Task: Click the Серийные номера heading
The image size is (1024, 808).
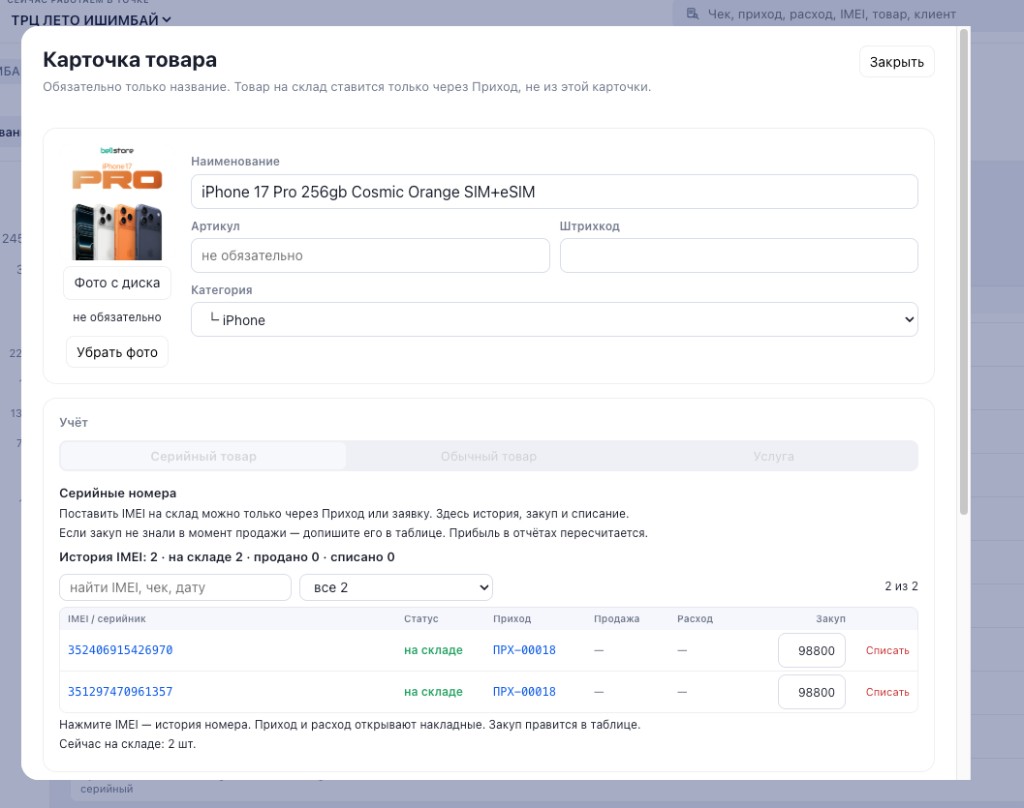Action: [118, 493]
